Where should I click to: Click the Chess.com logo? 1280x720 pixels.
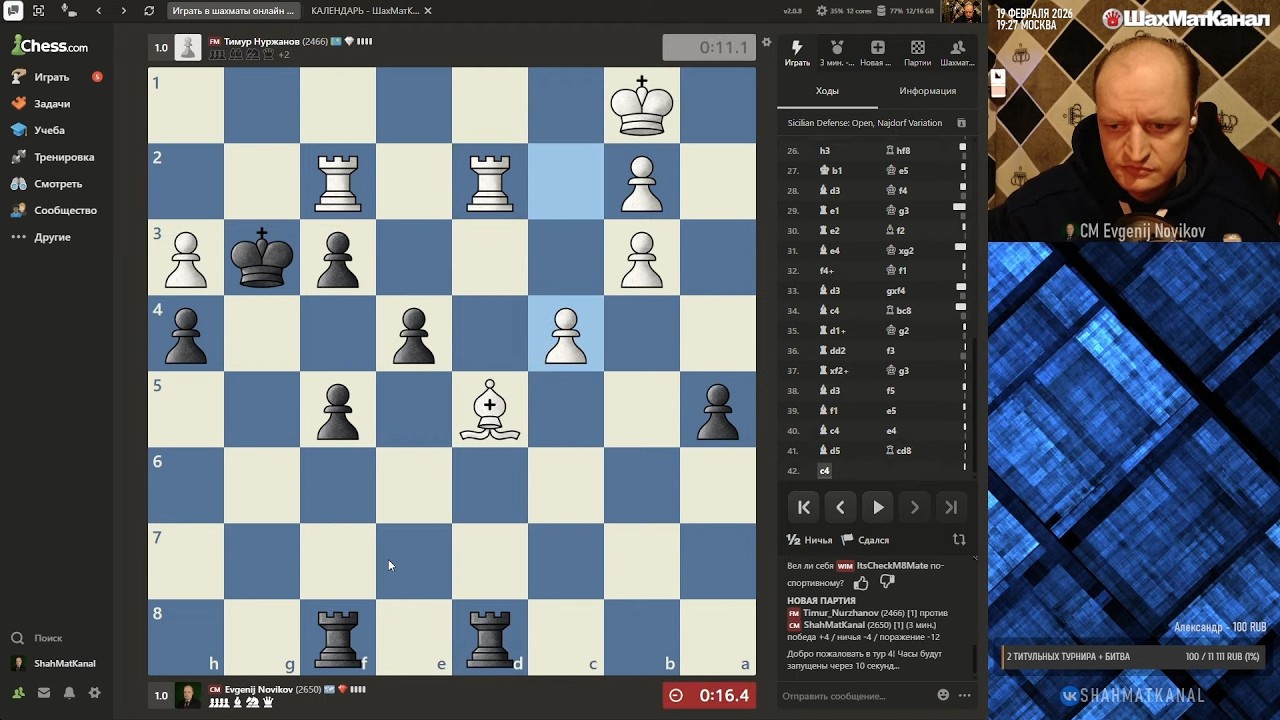(50, 46)
